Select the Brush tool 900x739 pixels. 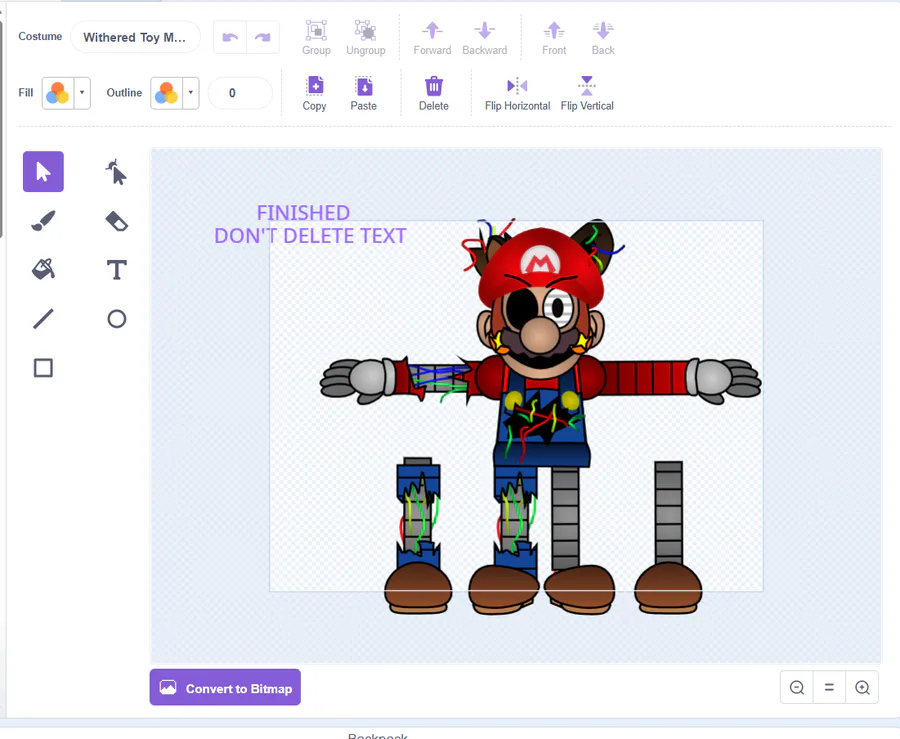pyautogui.click(x=43, y=221)
